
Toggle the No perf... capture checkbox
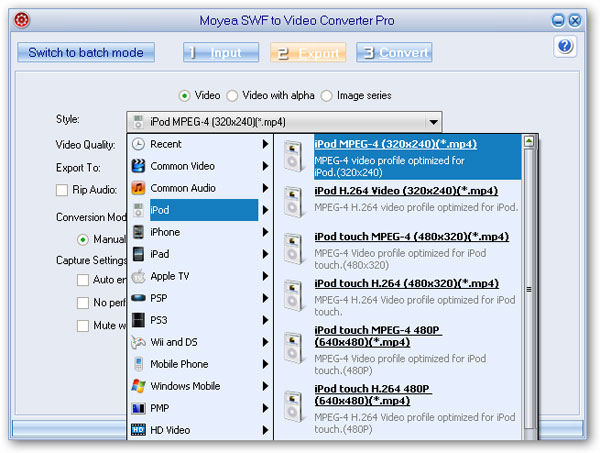coord(83,303)
